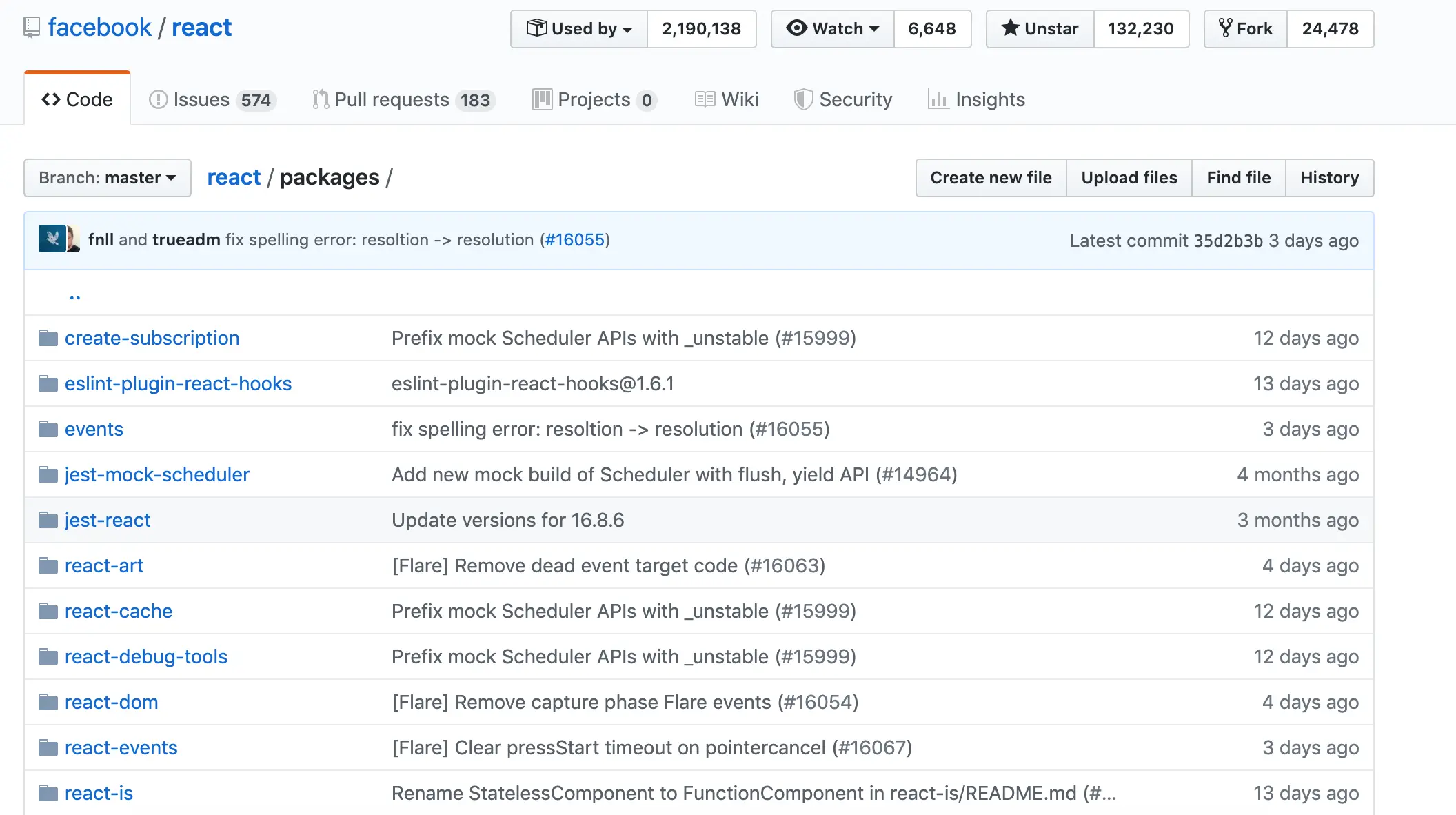1456x815 pixels.
Task: Click the folder icon beside events
Action: [x=48, y=429]
